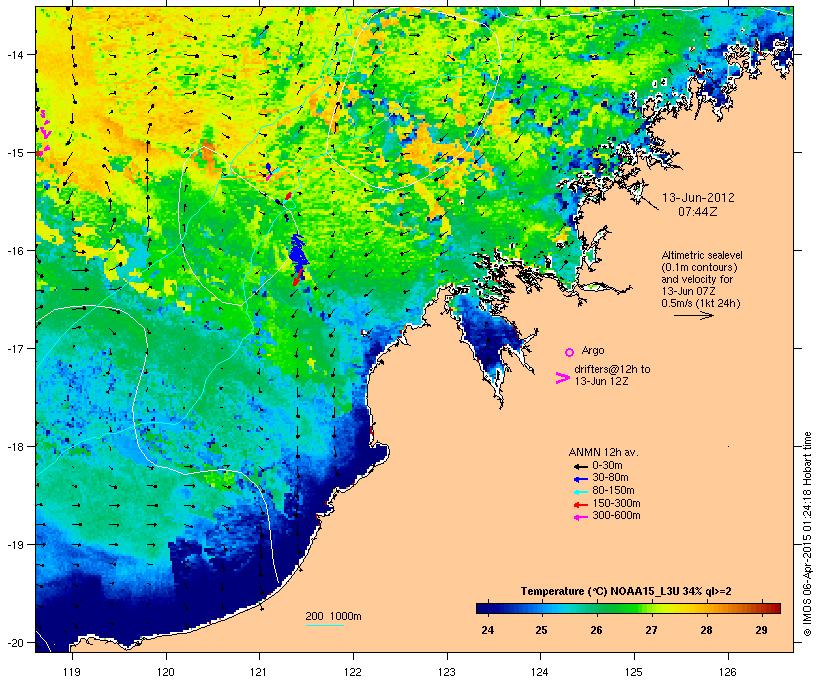
Task: Click the red 150-300m legend arrow
Action: tap(580, 504)
